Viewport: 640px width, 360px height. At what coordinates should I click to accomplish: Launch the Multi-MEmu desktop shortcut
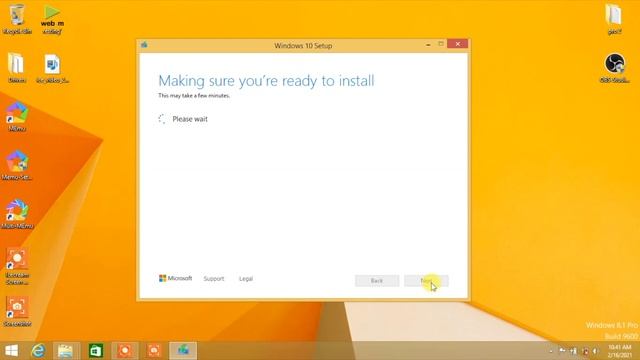click(17, 214)
